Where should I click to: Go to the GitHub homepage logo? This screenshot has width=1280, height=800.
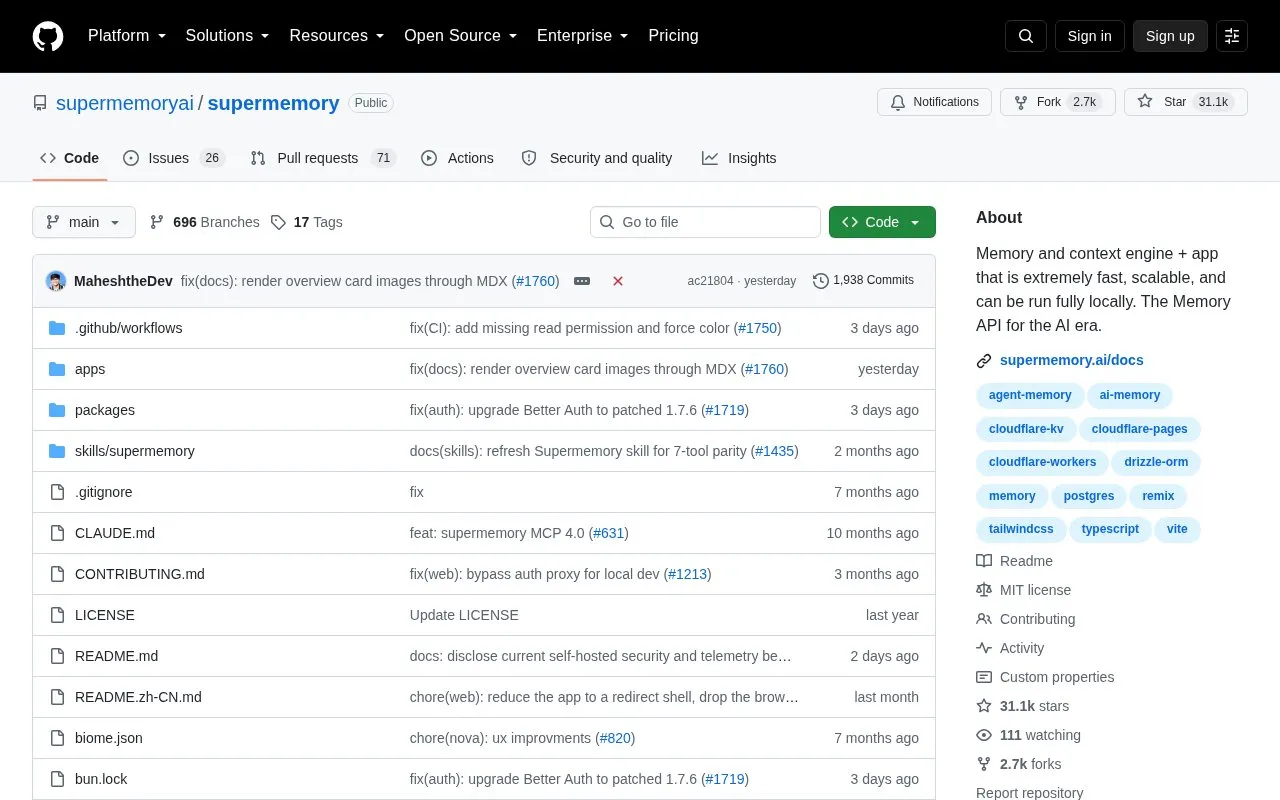tap(48, 36)
